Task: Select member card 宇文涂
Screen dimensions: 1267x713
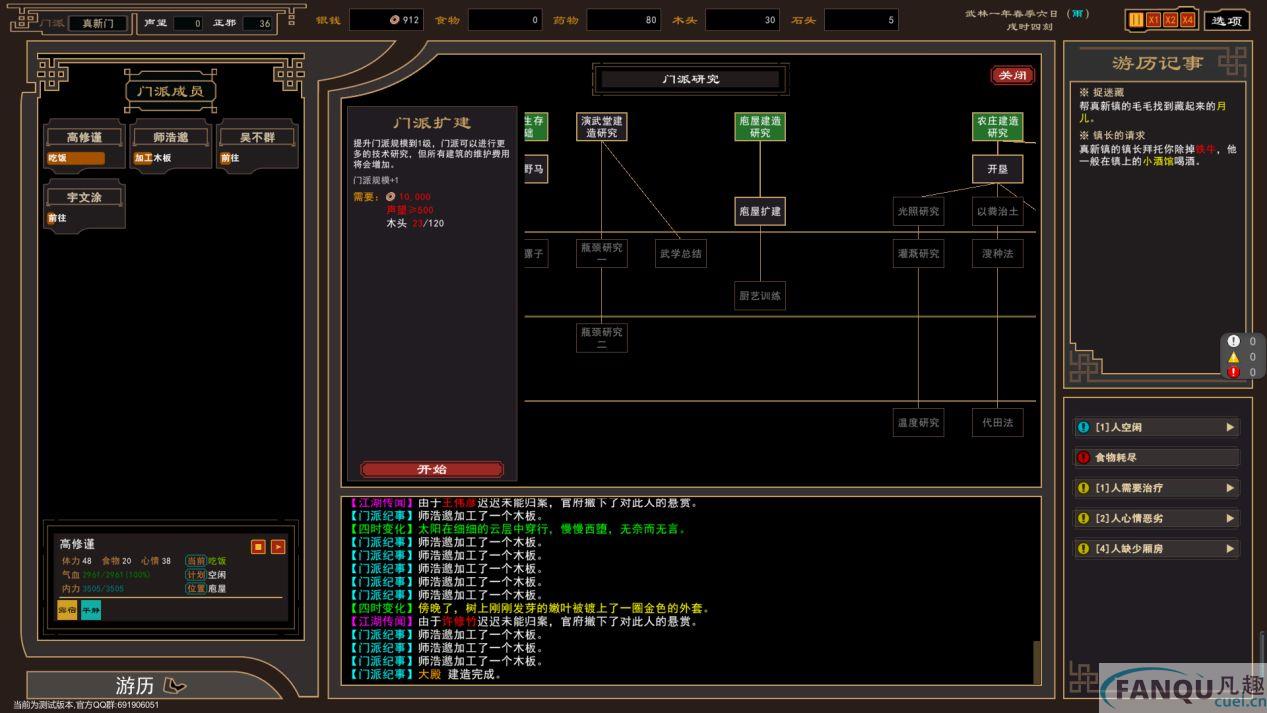Action: tap(85, 205)
